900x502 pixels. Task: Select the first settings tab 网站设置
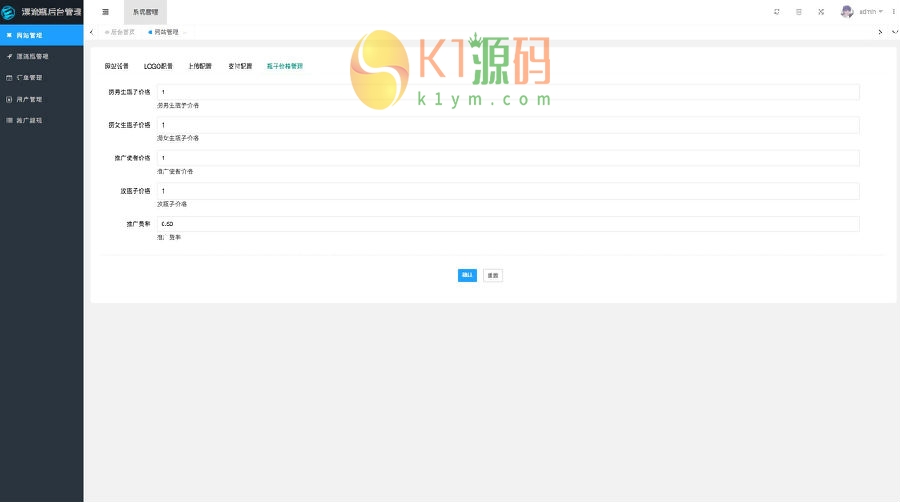click(x=117, y=66)
